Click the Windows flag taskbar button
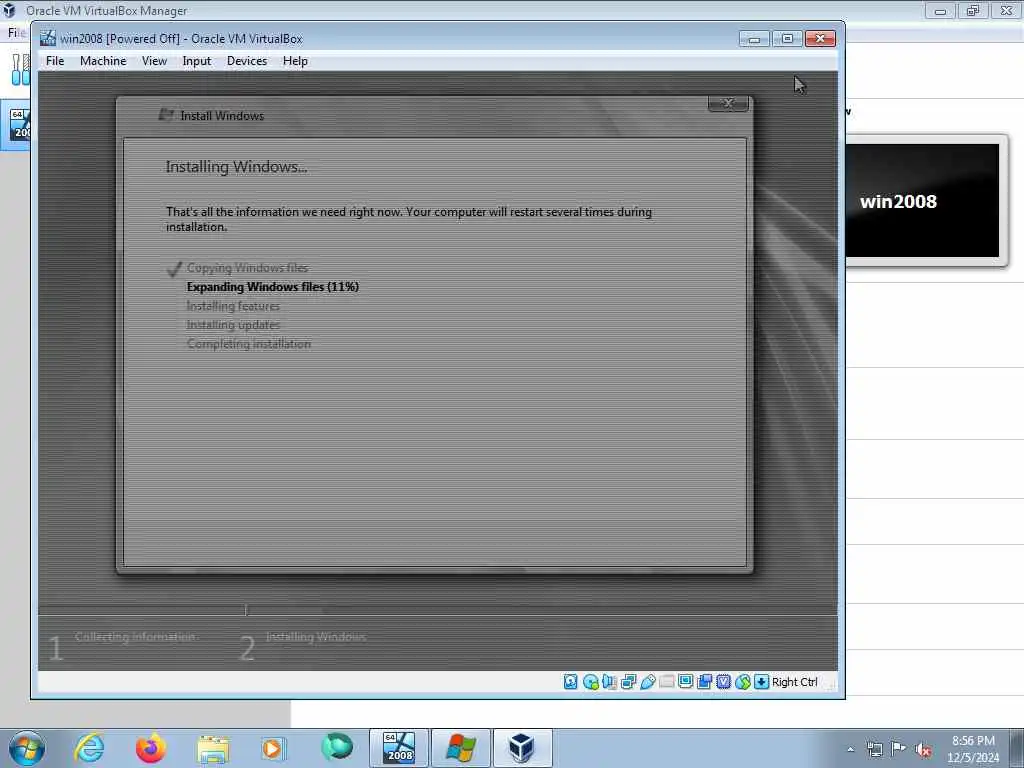 tap(460, 748)
